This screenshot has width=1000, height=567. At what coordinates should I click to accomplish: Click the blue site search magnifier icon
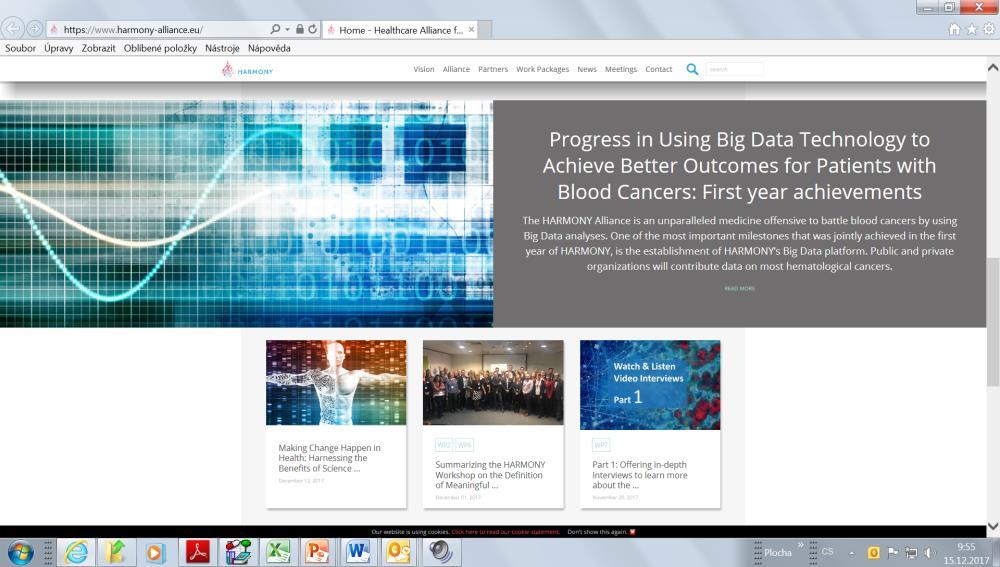point(692,69)
